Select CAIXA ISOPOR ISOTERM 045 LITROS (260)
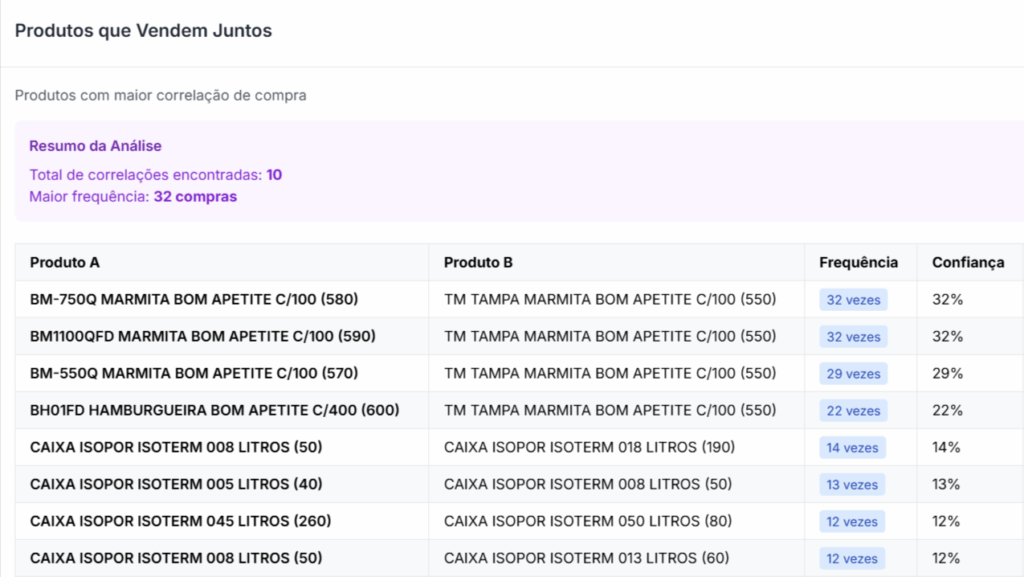Image resolution: width=1024 pixels, height=577 pixels. pyautogui.click(x=180, y=521)
